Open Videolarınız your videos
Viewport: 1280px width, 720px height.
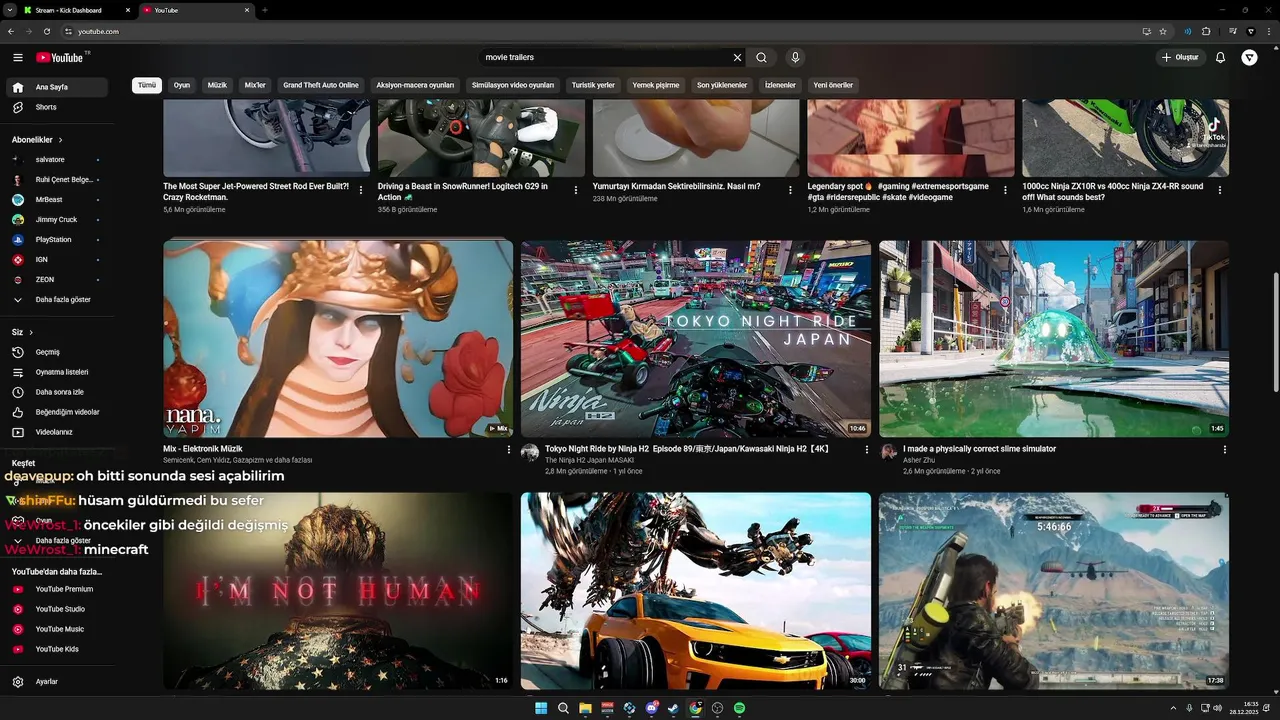click(55, 432)
